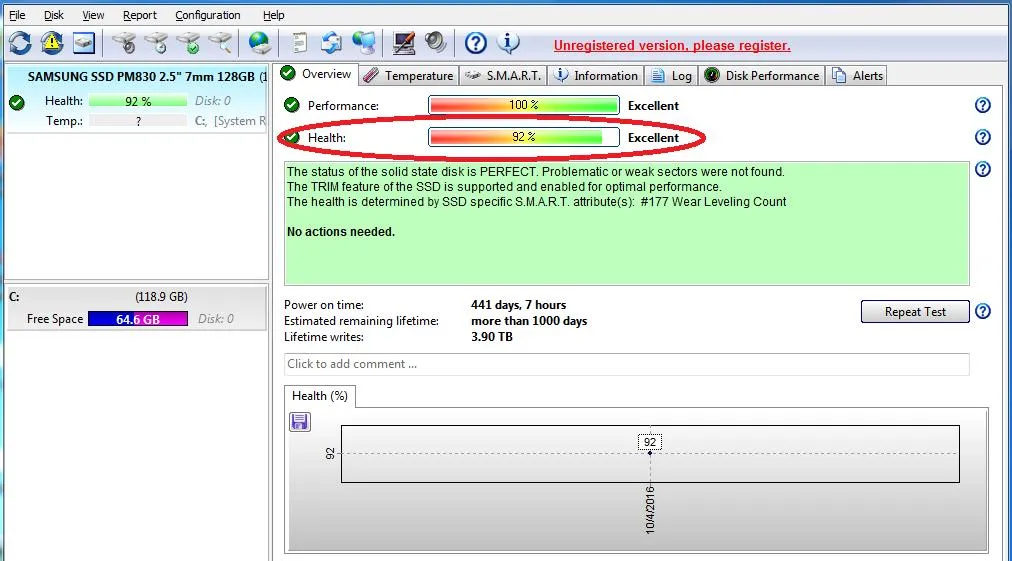Click the toolbar disk icon with green checkmark

[188, 43]
